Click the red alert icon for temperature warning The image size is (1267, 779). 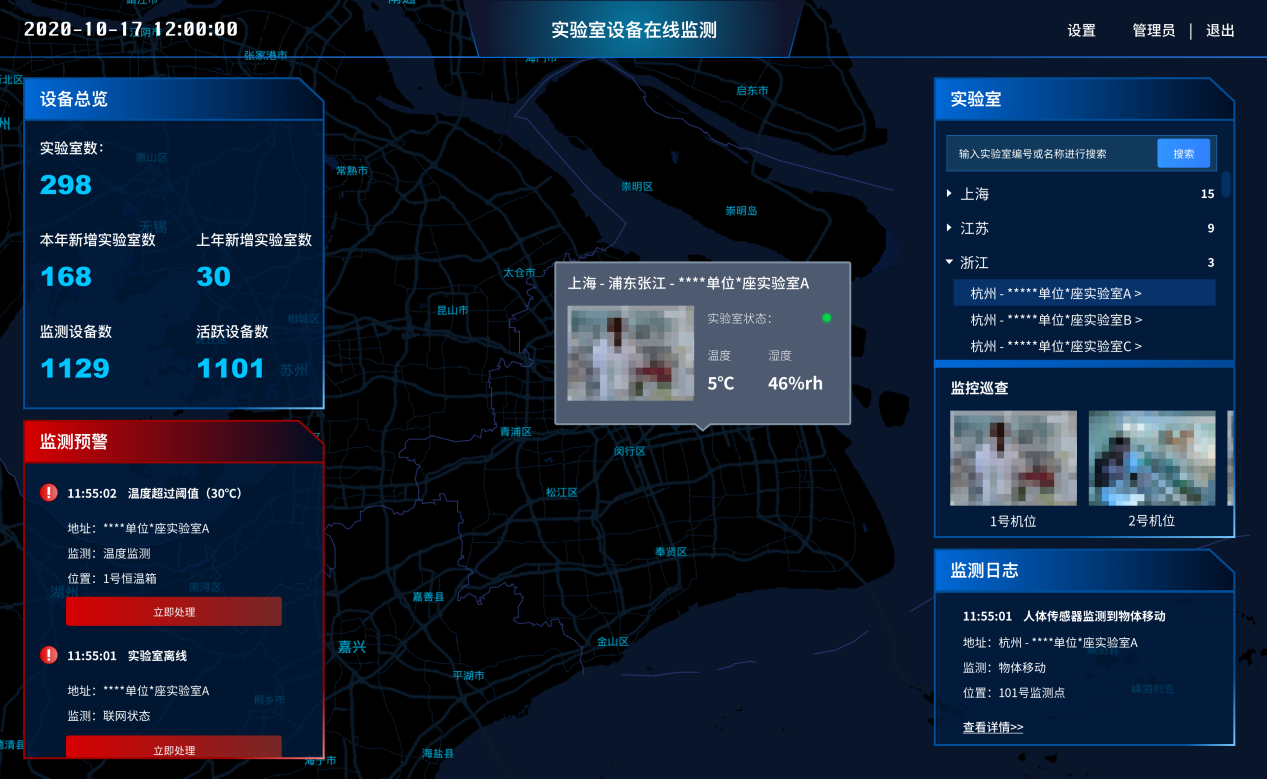[49, 493]
